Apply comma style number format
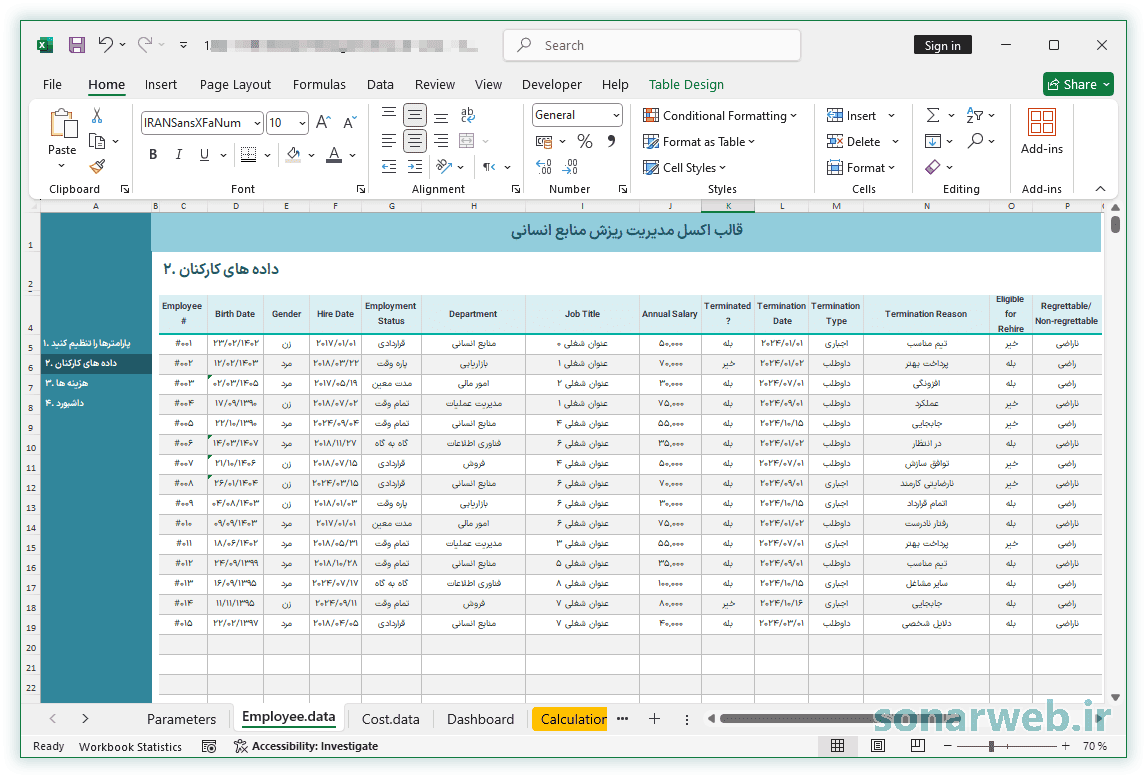This screenshot has width=1147, height=778. 611,141
